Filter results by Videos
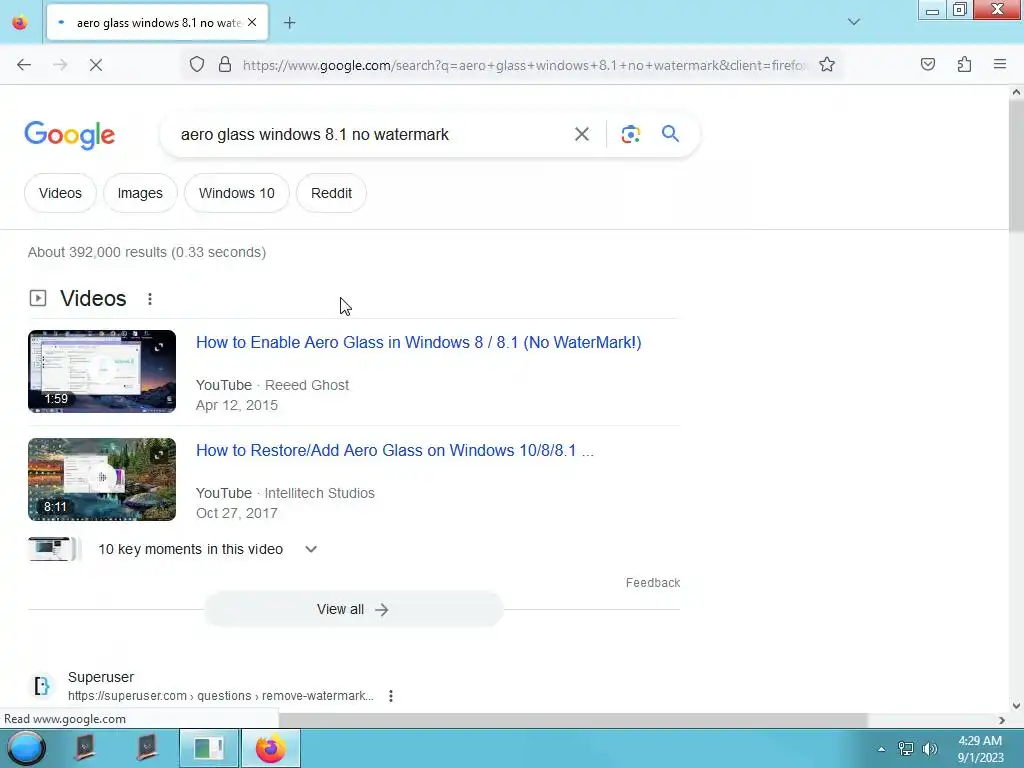The width and height of the screenshot is (1024, 768). point(60,193)
